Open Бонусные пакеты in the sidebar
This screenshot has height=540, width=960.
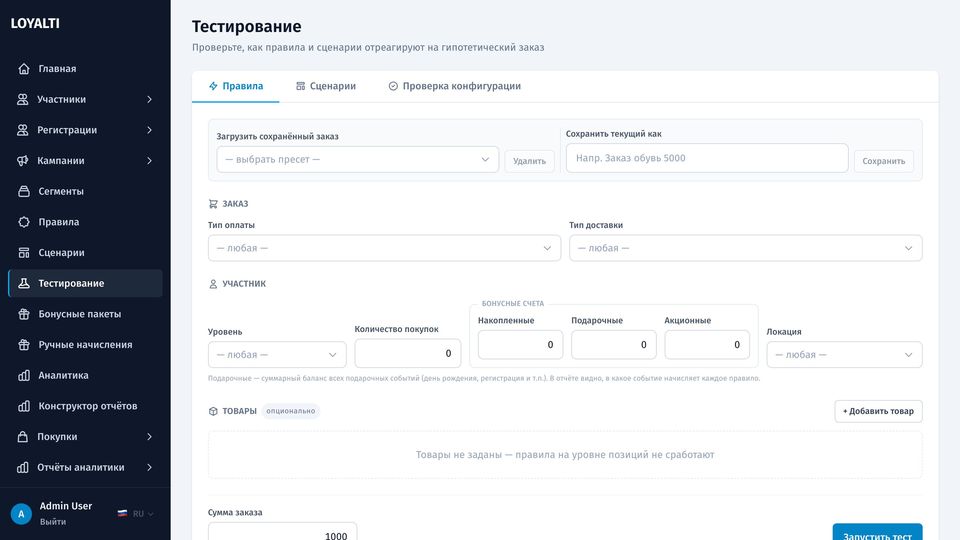[x=85, y=314]
